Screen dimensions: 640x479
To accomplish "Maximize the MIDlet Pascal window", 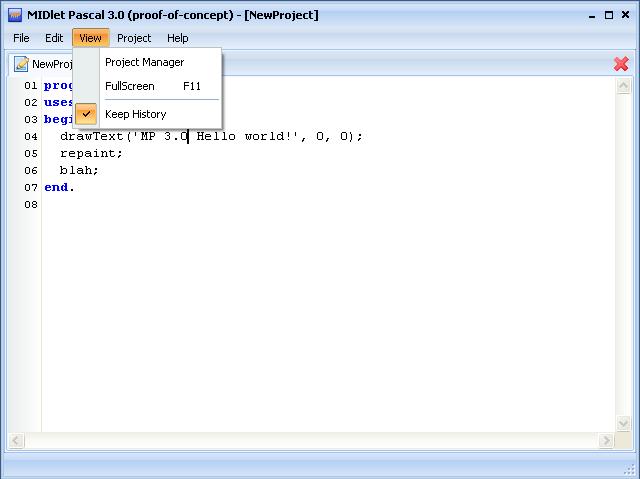I will click(x=607, y=14).
